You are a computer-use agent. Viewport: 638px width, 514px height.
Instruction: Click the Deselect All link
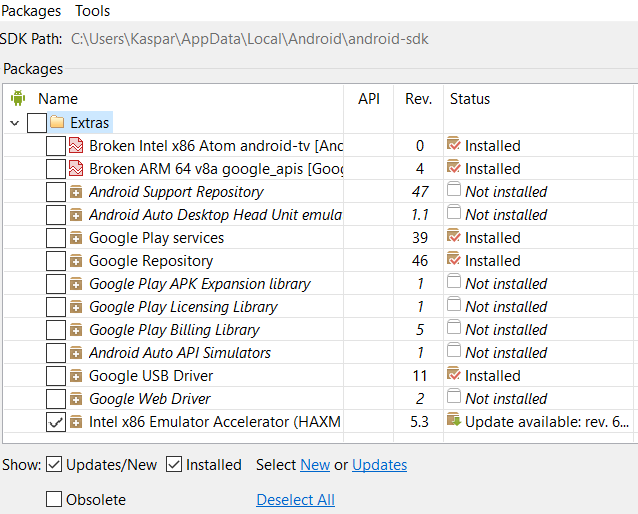tap(295, 499)
